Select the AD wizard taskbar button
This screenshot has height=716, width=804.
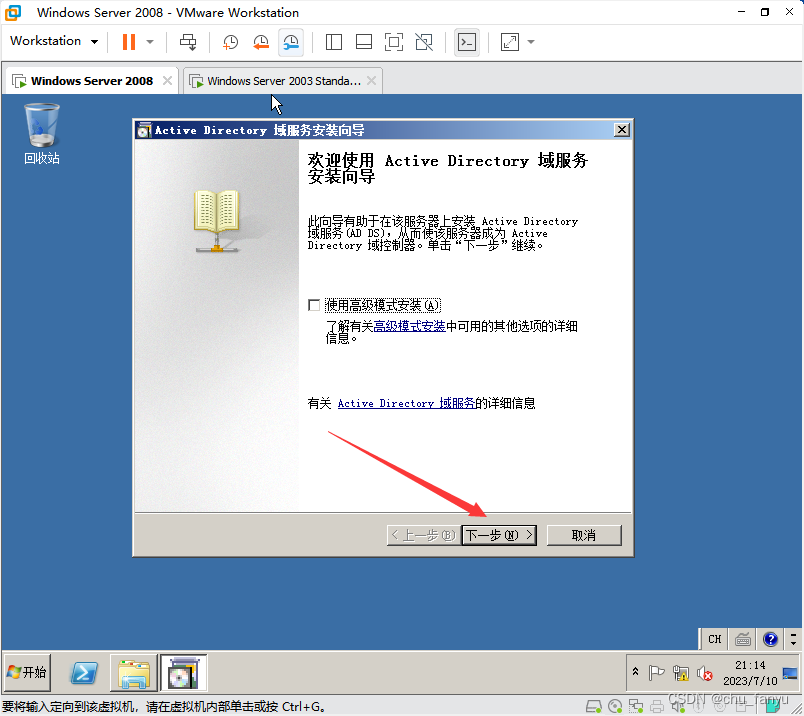(x=184, y=672)
